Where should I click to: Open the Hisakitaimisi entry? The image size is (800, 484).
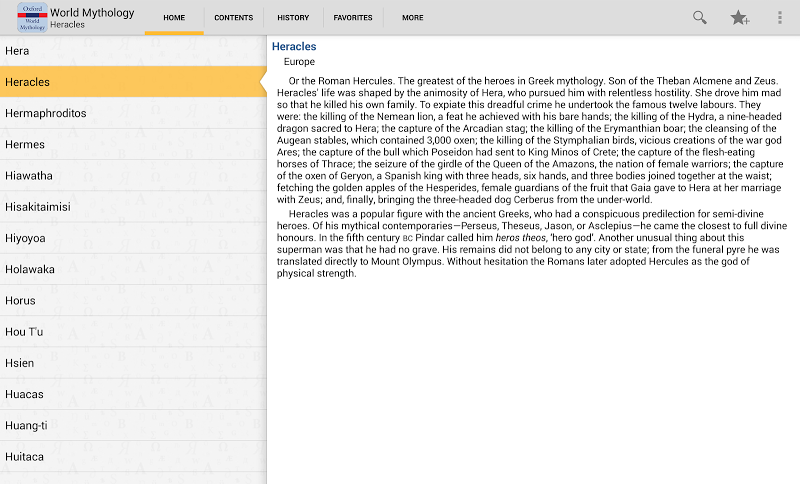[x=133, y=207]
